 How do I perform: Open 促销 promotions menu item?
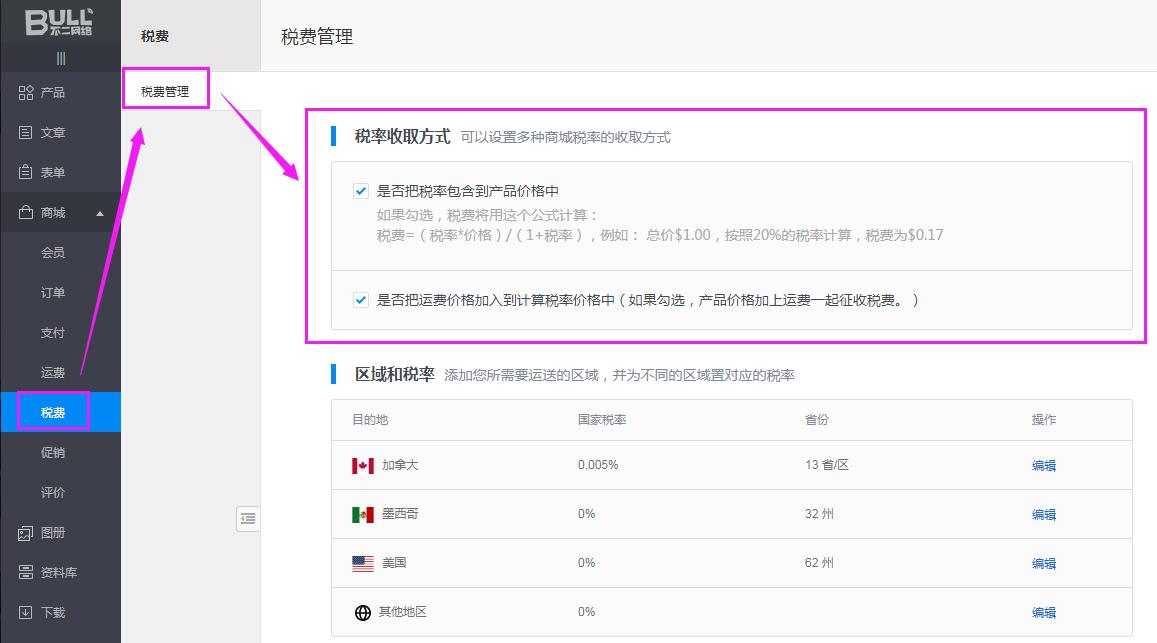(53, 452)
